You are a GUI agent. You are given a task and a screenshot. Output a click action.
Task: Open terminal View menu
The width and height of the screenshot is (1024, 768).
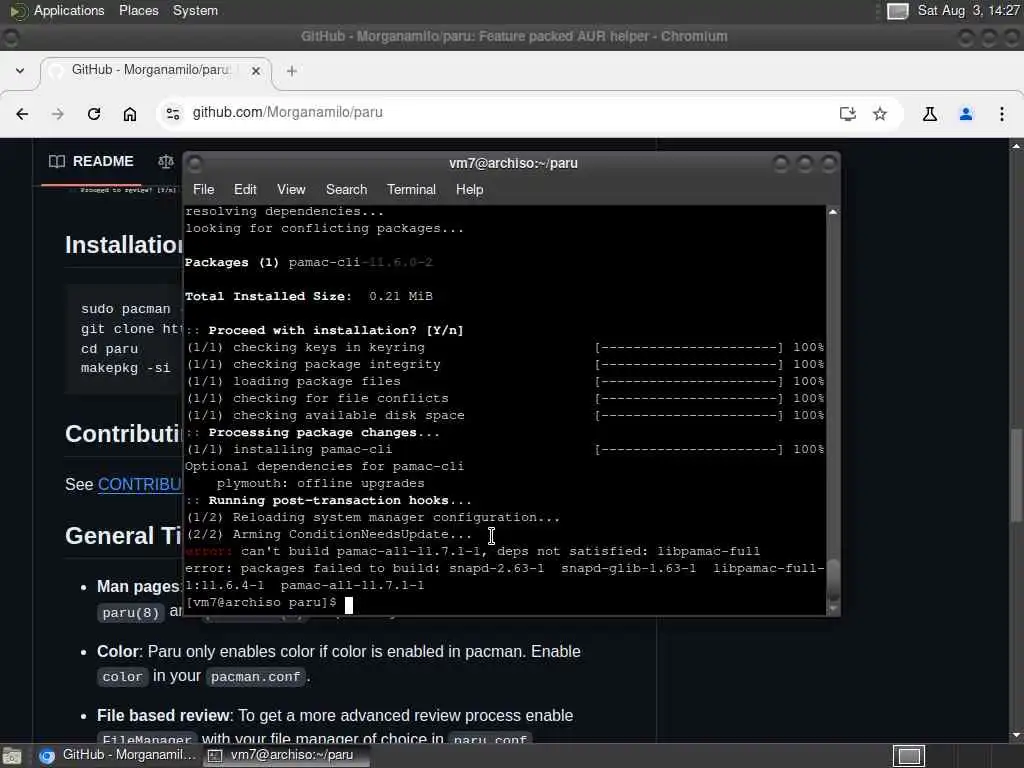(x=291, y=189)
